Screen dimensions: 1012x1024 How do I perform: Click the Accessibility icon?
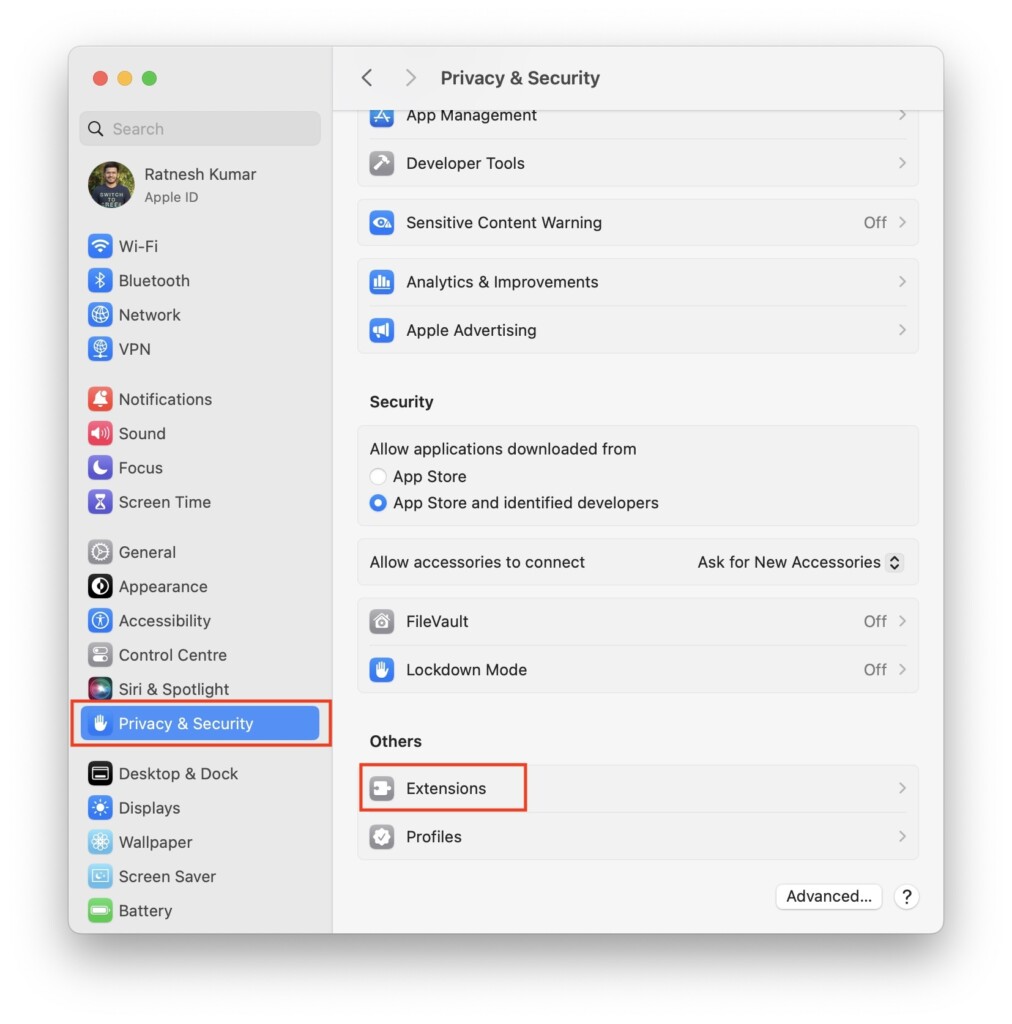pos(100,621)
